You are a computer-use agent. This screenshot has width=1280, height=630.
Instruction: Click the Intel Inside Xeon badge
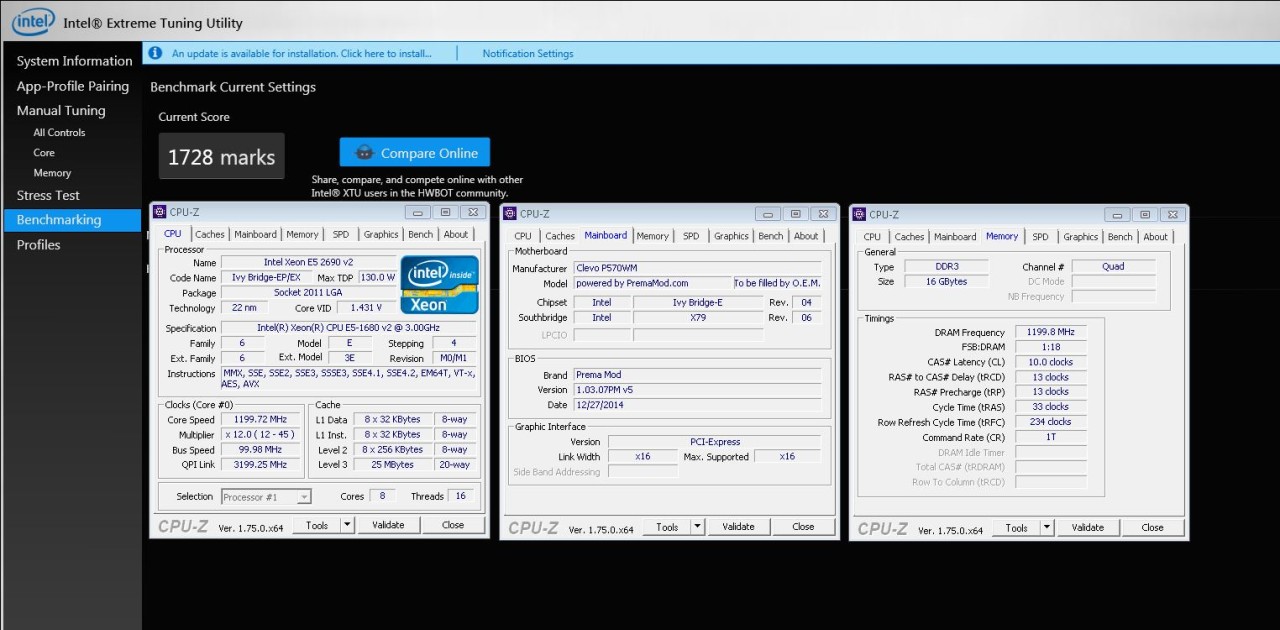click(440, 285)
